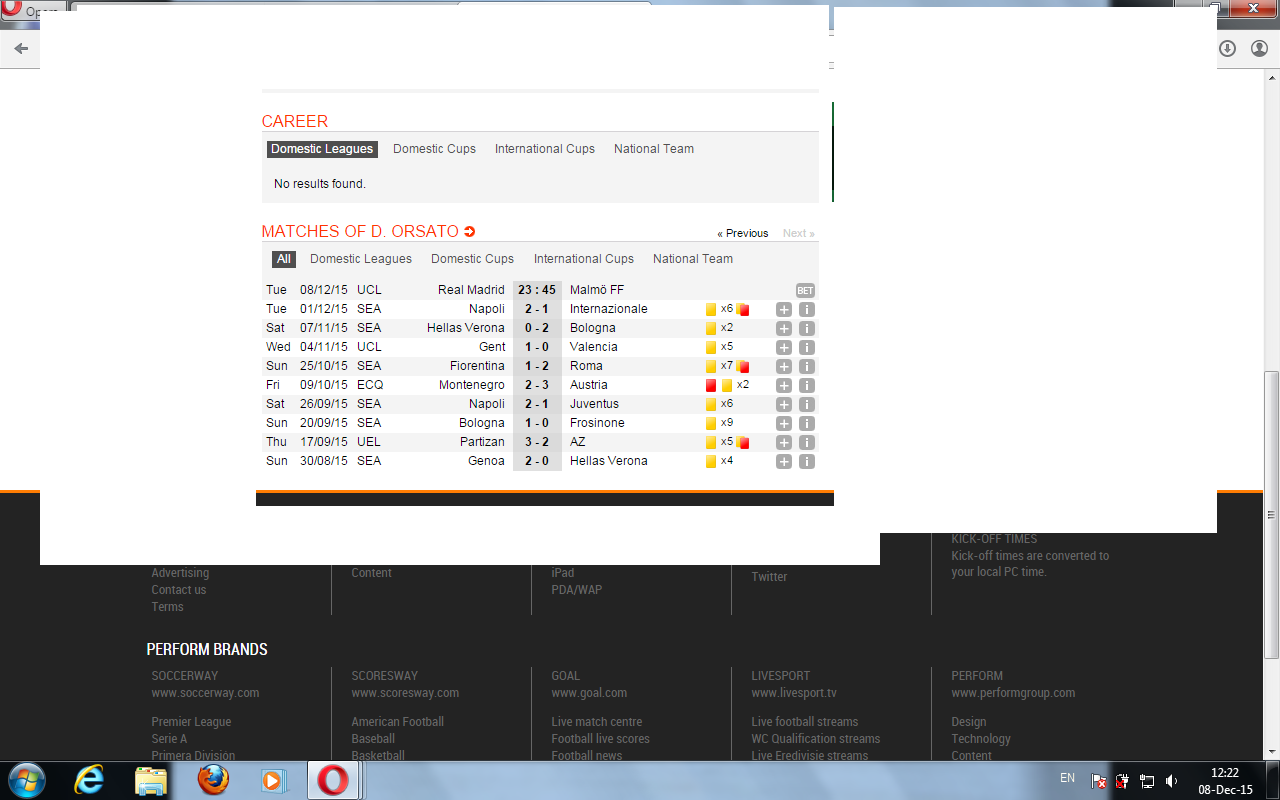Open the browser user account icon

coord(1260,48)
